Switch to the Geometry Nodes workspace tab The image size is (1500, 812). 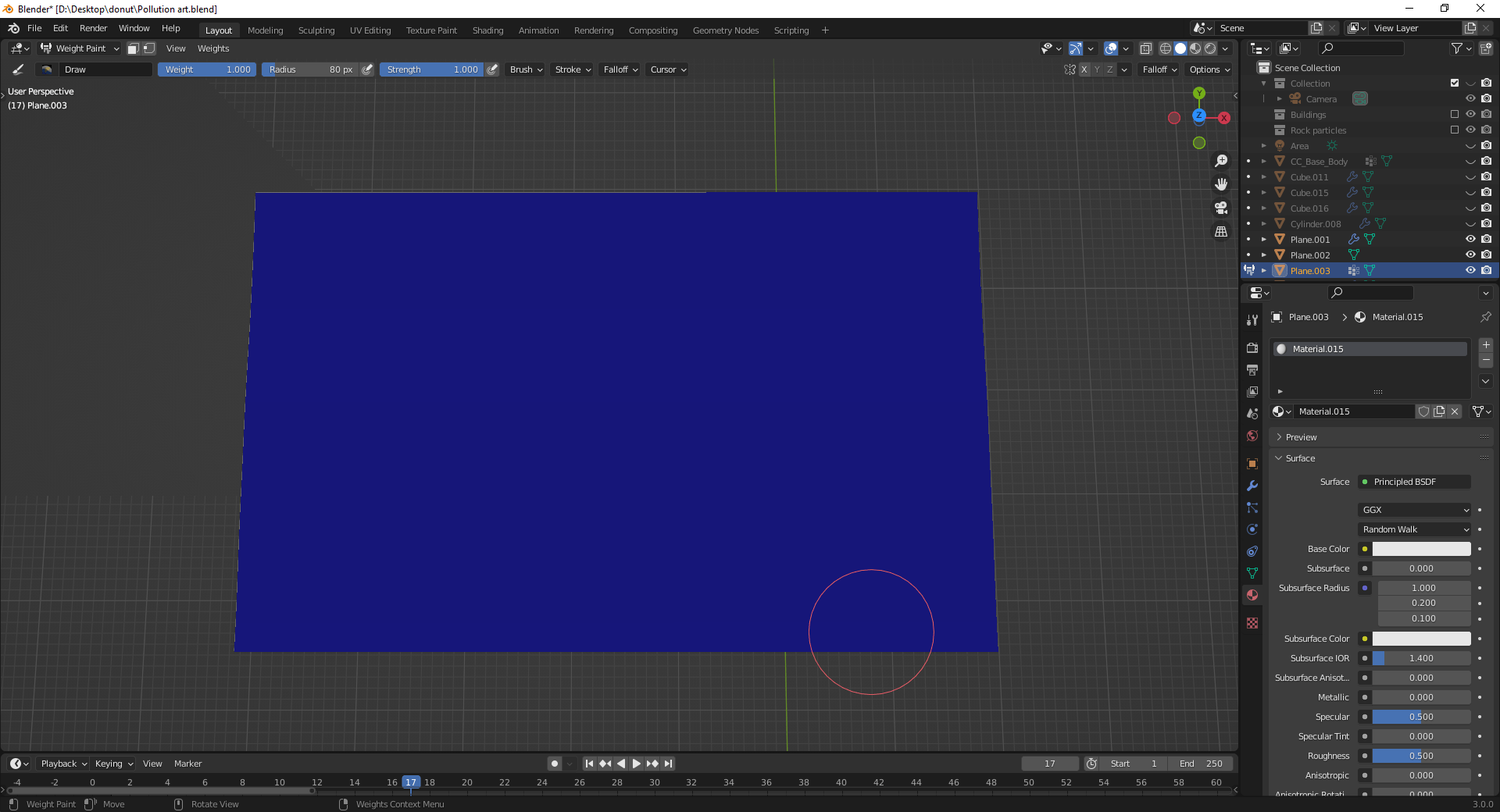726,30
